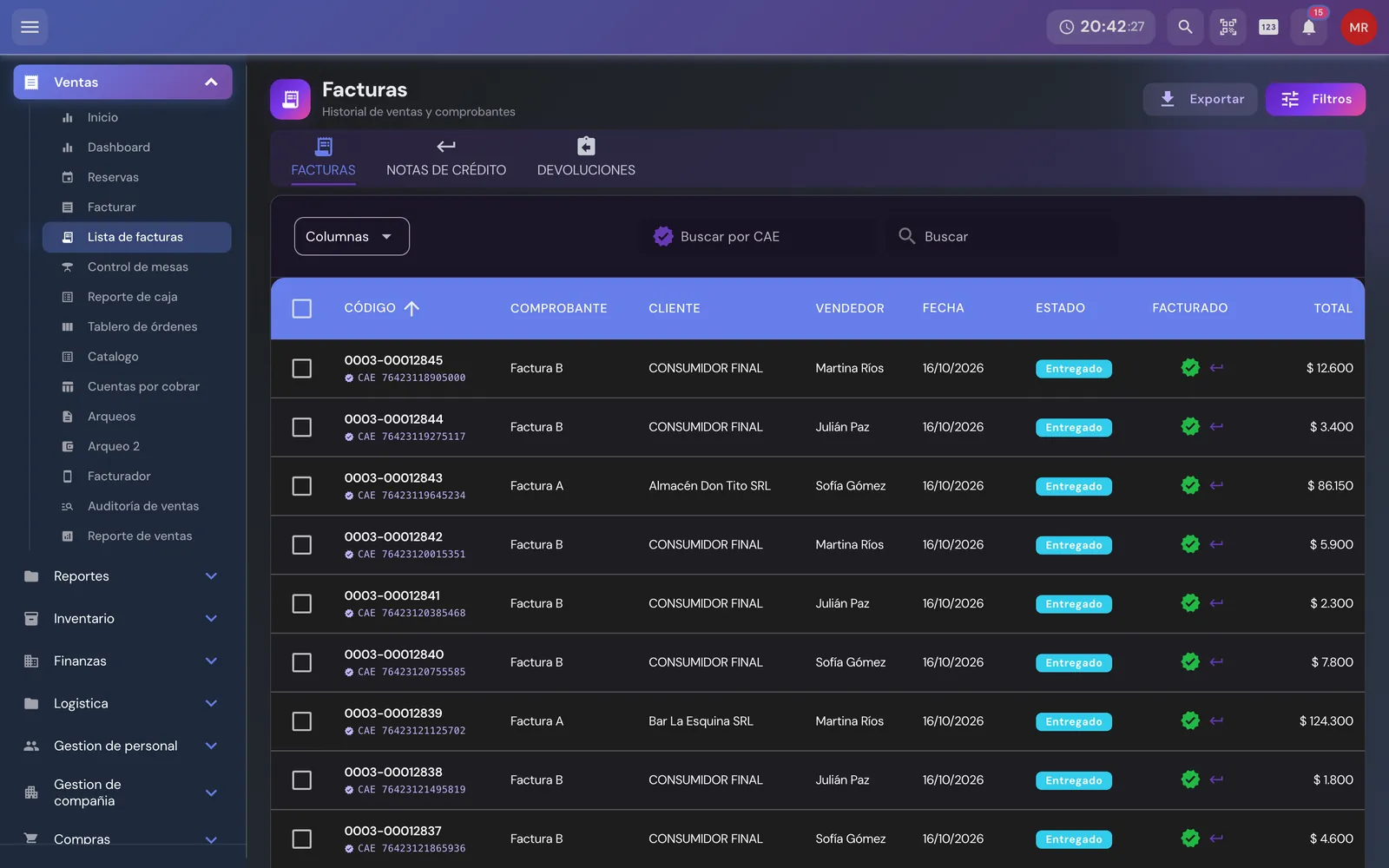Open the Filtros button
This screenshot has height=868, width=1389.
[x=1315, y=99]
